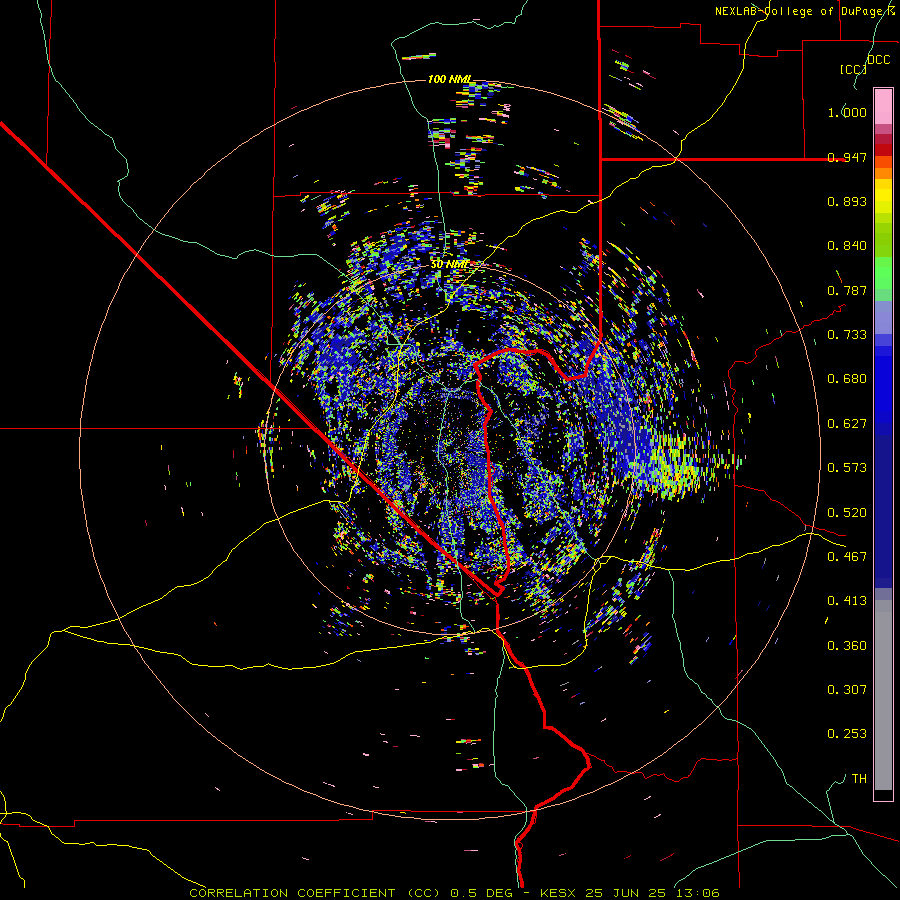Screen dimensions: 900x900
Task: Click the KESX station identifier in the caption
Action: pyautogui.click(x=560, y=893)
